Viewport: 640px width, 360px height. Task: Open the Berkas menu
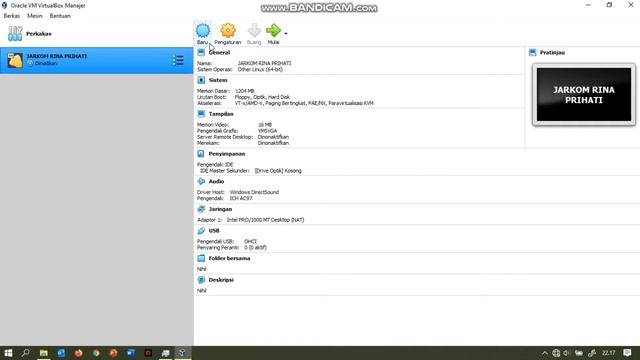click(11, 16)
